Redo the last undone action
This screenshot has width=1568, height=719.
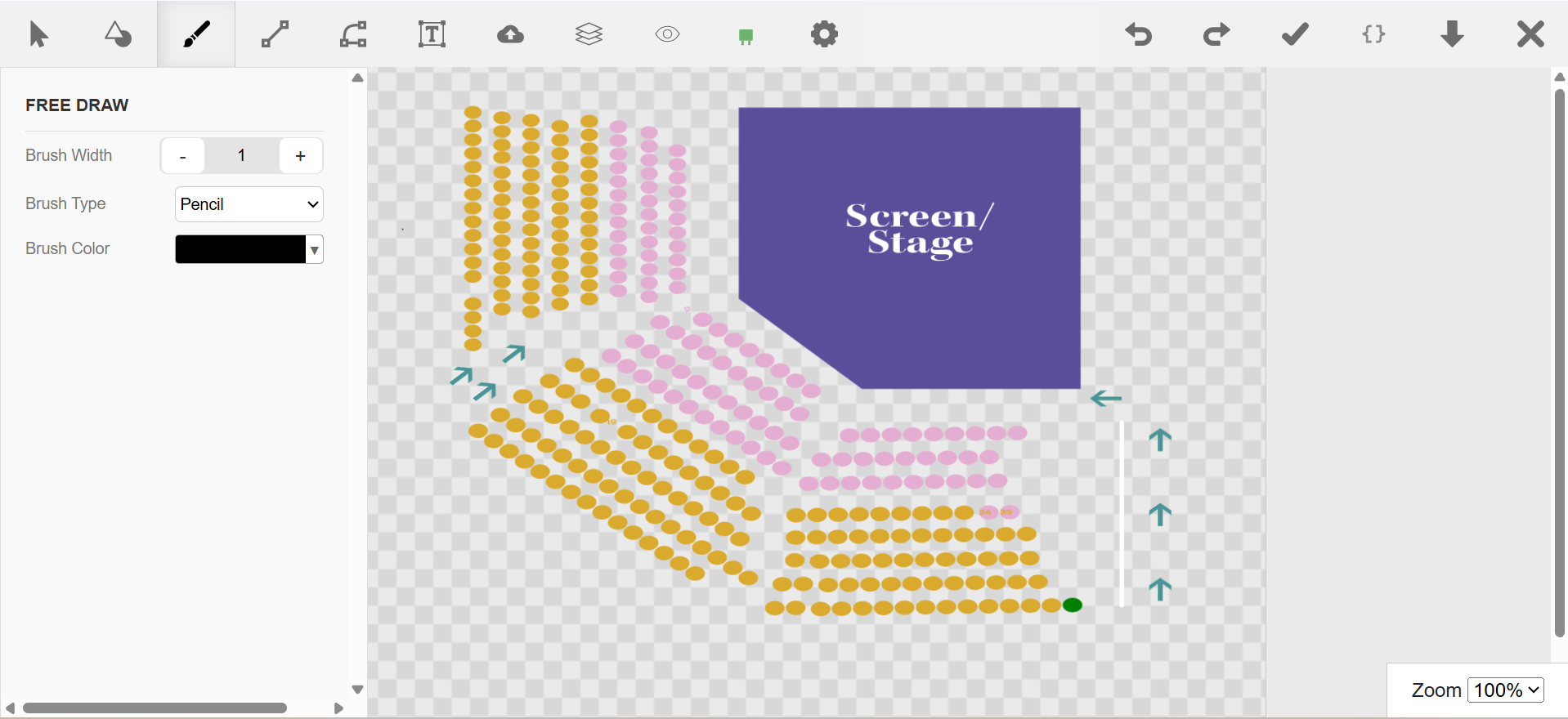pyautogui.click(x=1216, y=34)
